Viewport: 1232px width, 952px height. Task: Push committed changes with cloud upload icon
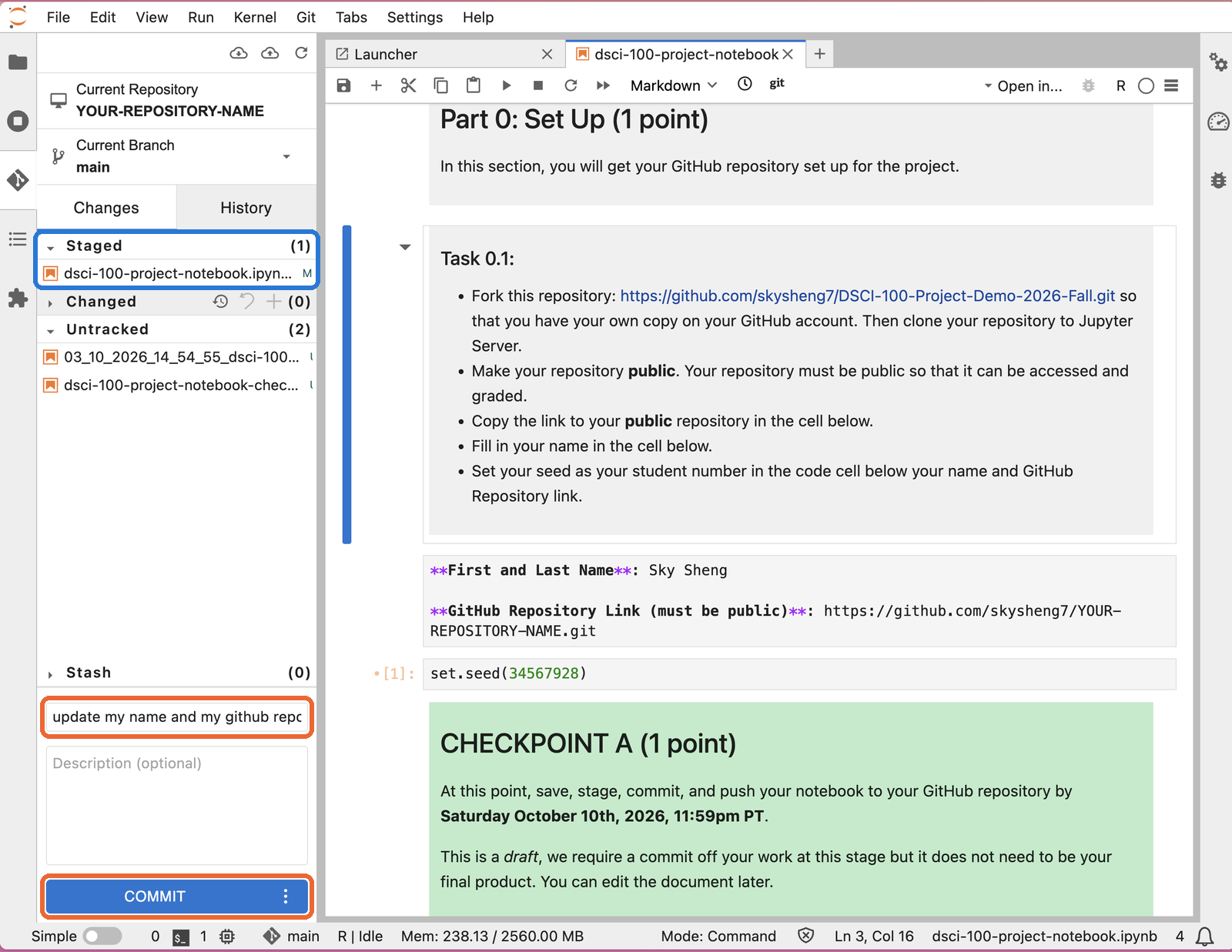point(269,53)
